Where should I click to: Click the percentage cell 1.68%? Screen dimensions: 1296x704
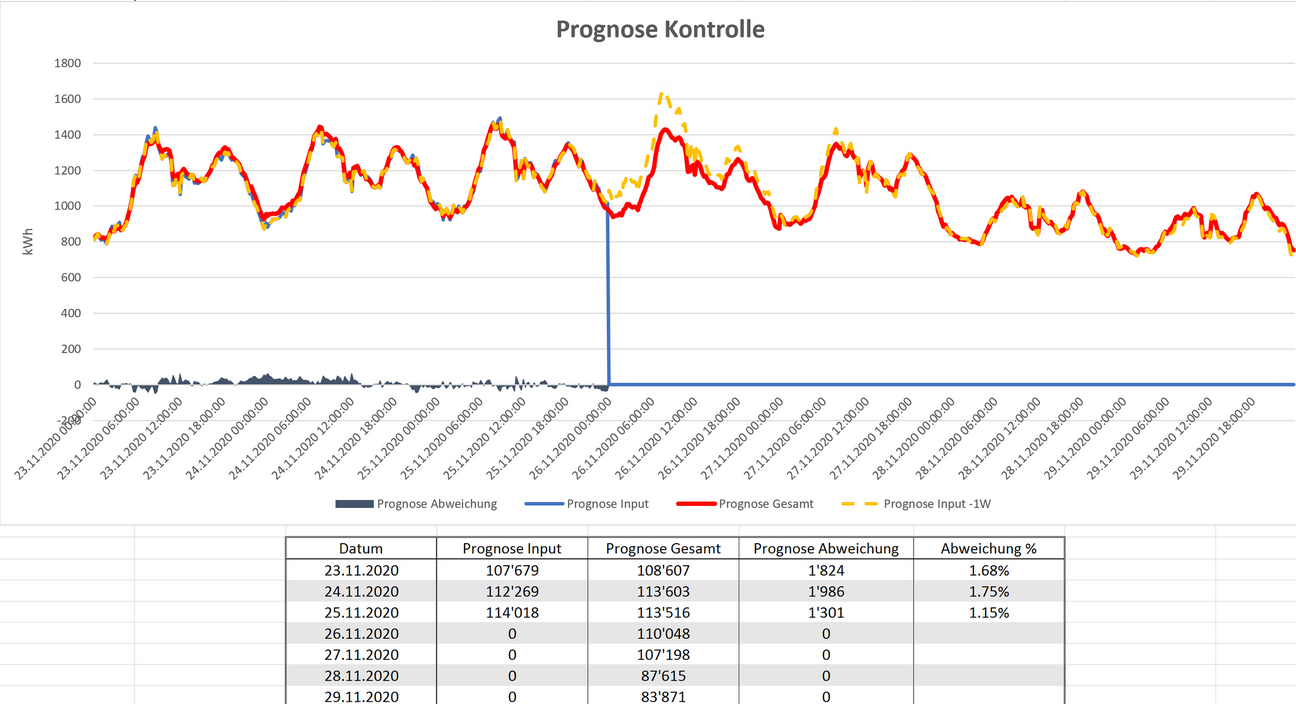pos(988,570)
